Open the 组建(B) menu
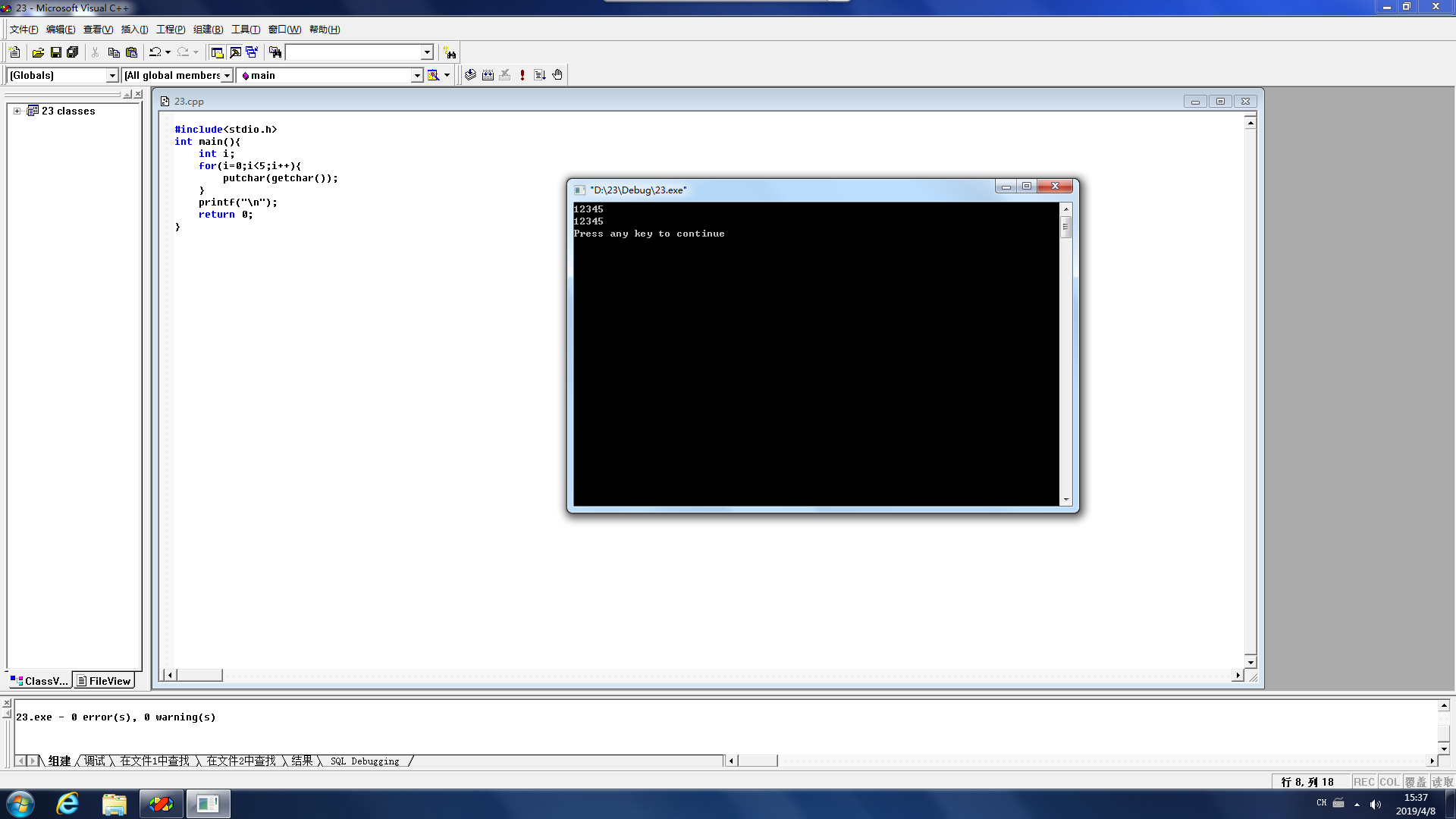This screenshot has width=1456, height=819. pyautogui.click(x=208, y=30)
